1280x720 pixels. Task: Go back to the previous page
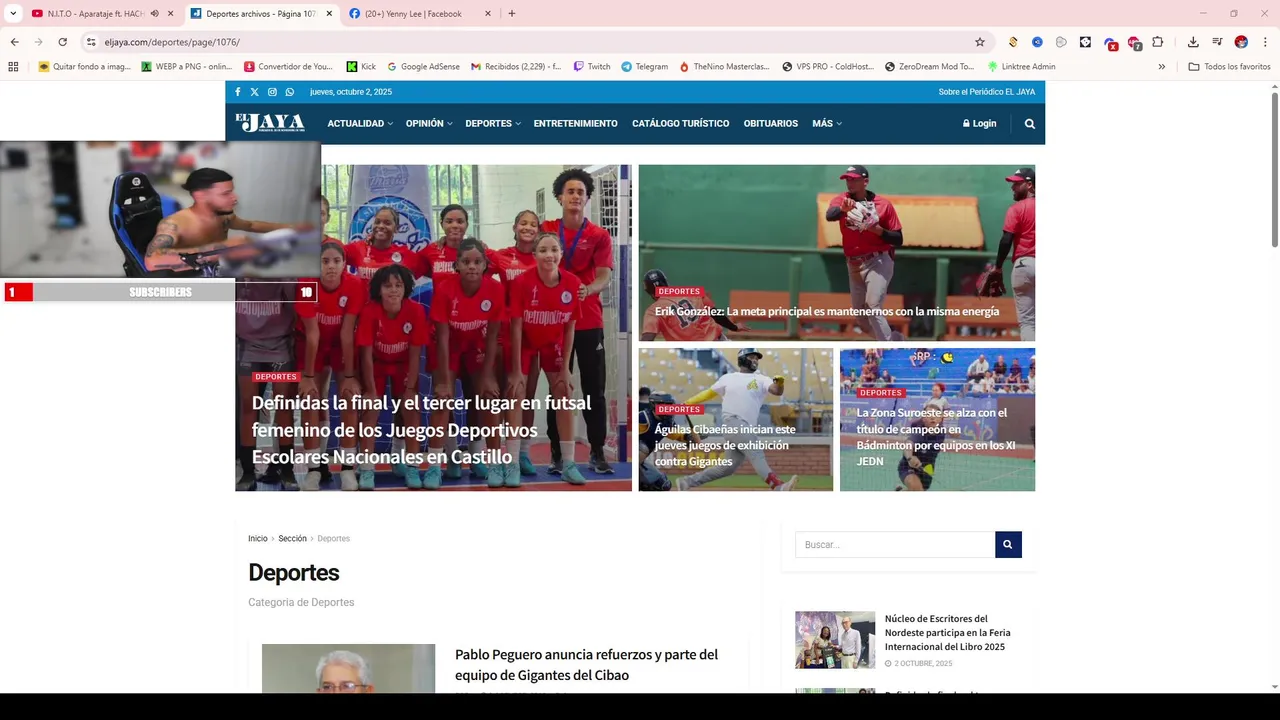[15, 42]
